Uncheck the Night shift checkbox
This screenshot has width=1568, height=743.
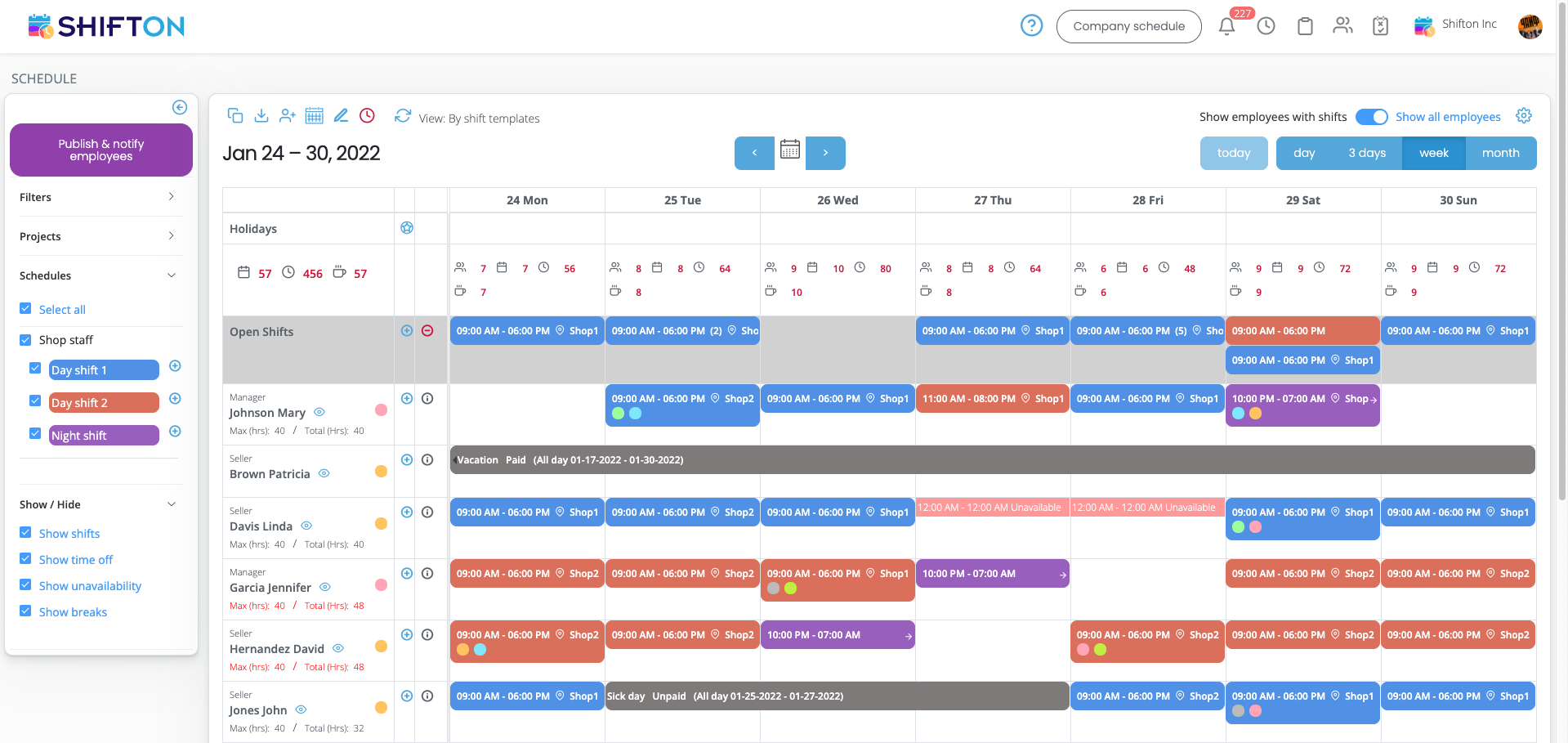pos(35,434)
